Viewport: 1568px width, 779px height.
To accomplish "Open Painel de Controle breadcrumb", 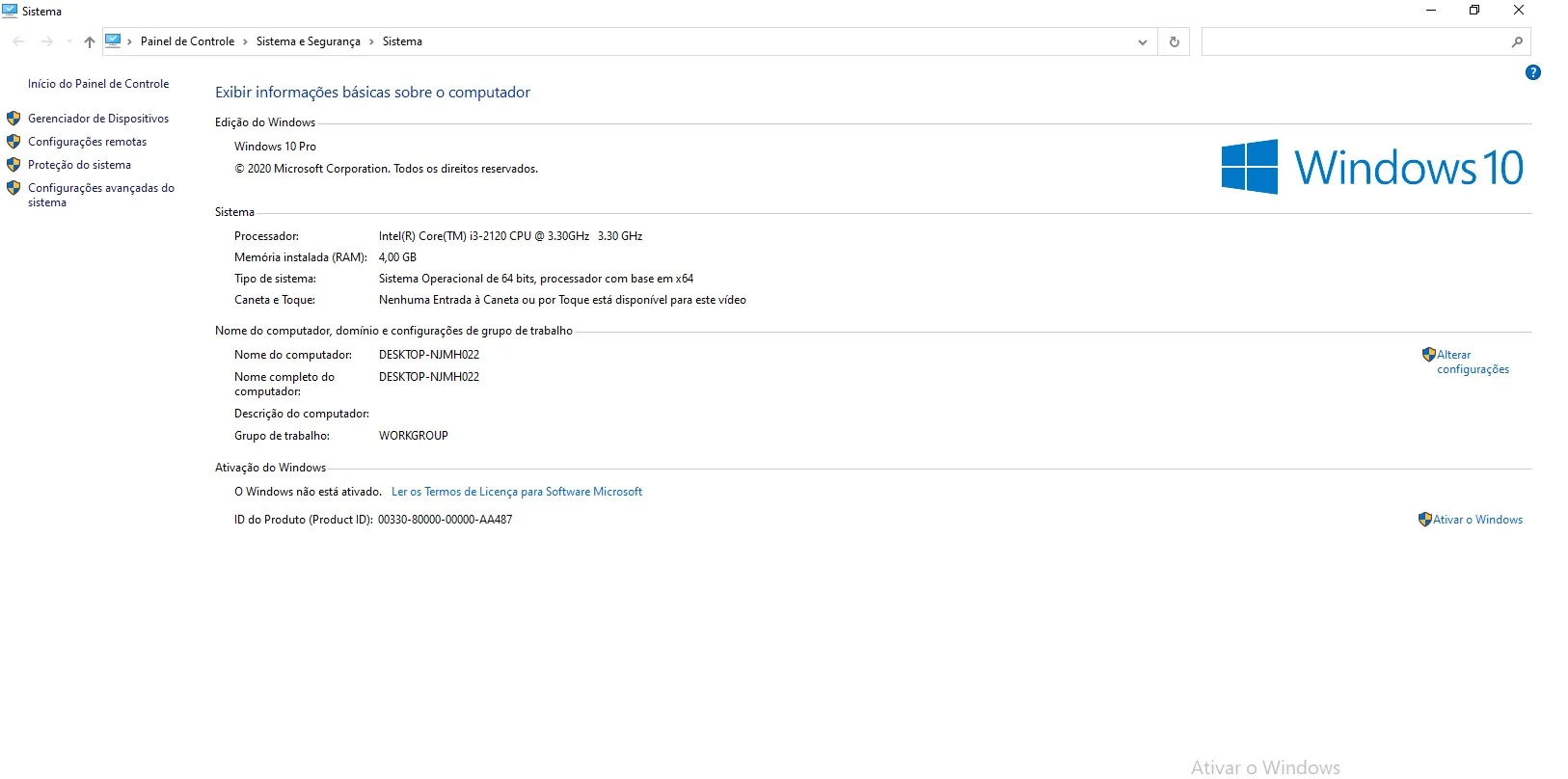I will (x=187, y=41).
